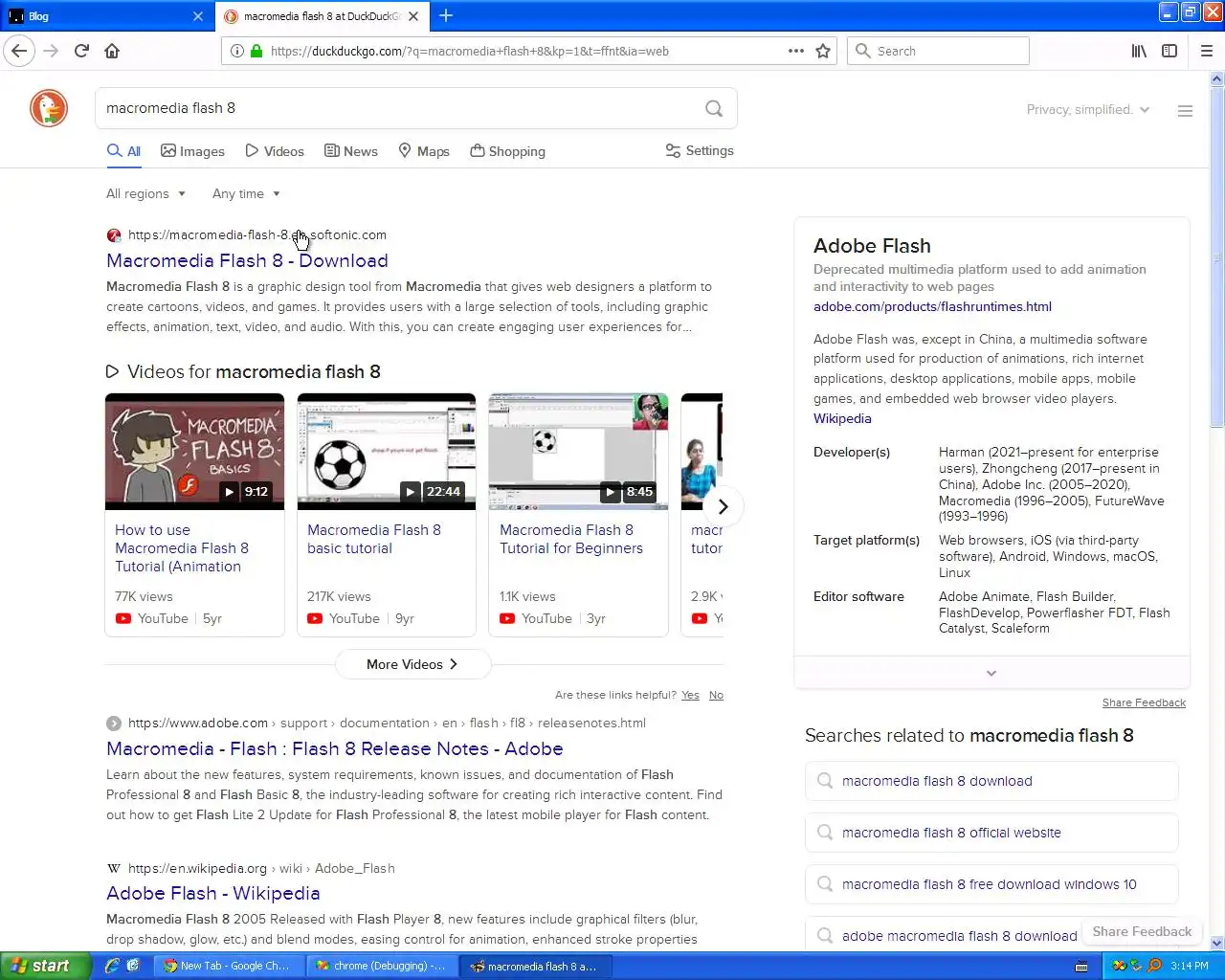Open DuckDuckGo side menu icon
Image resolution: width=1225 pixels, height=980 pixels.
1185,111
